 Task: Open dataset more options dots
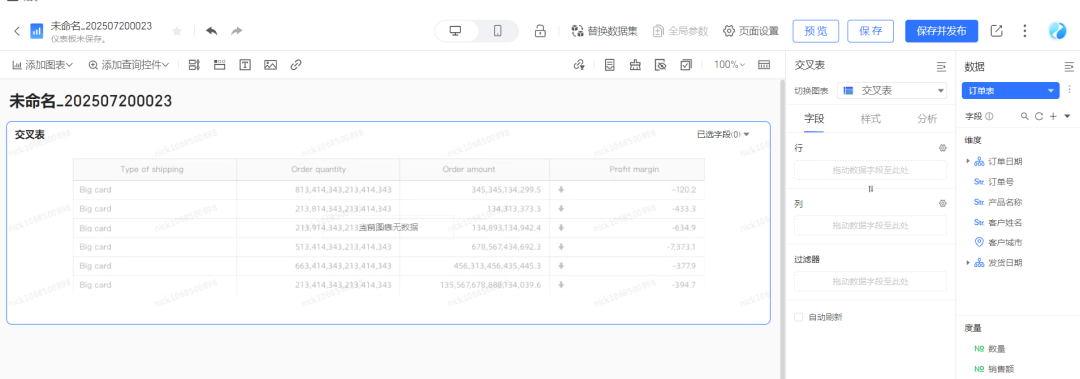(x=1069, y=90)
